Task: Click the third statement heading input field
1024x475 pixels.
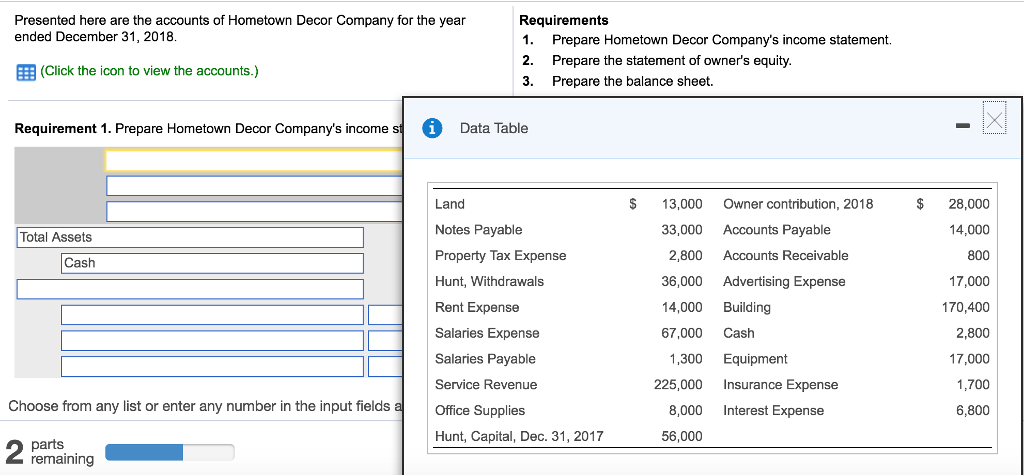Action: pyautogui.click(x=255, y=211)
